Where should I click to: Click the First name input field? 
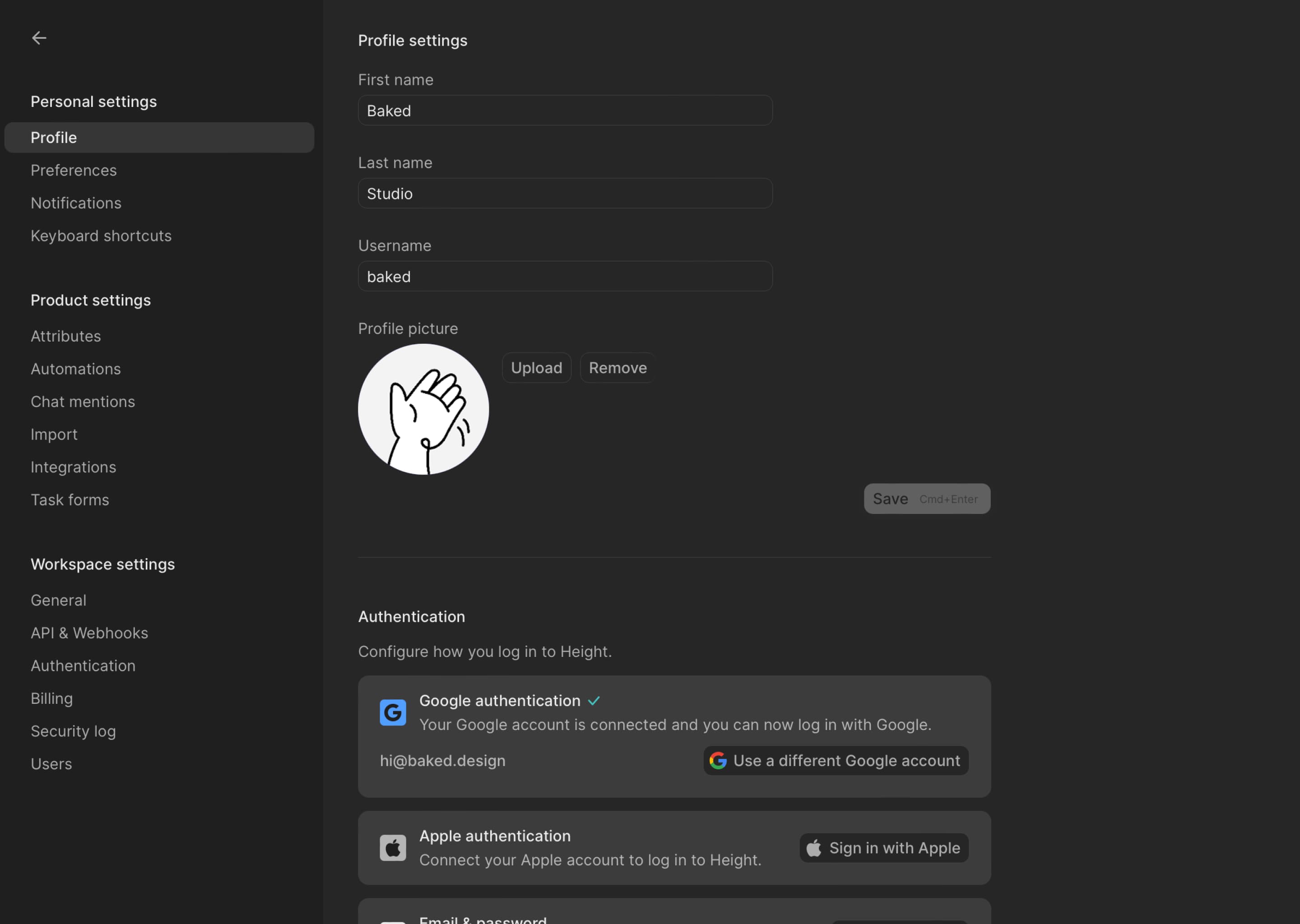[565, 109]
